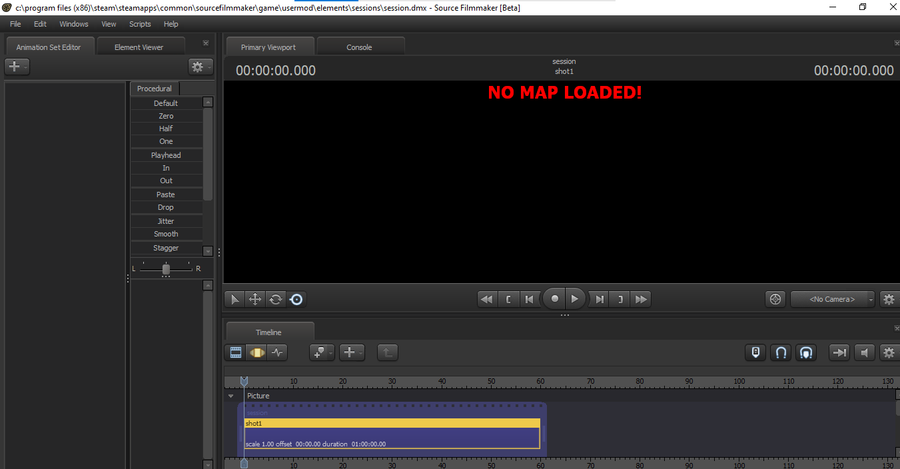Open the View menu
This screenshot has width=900, height=469.
[x=109, y=24]
